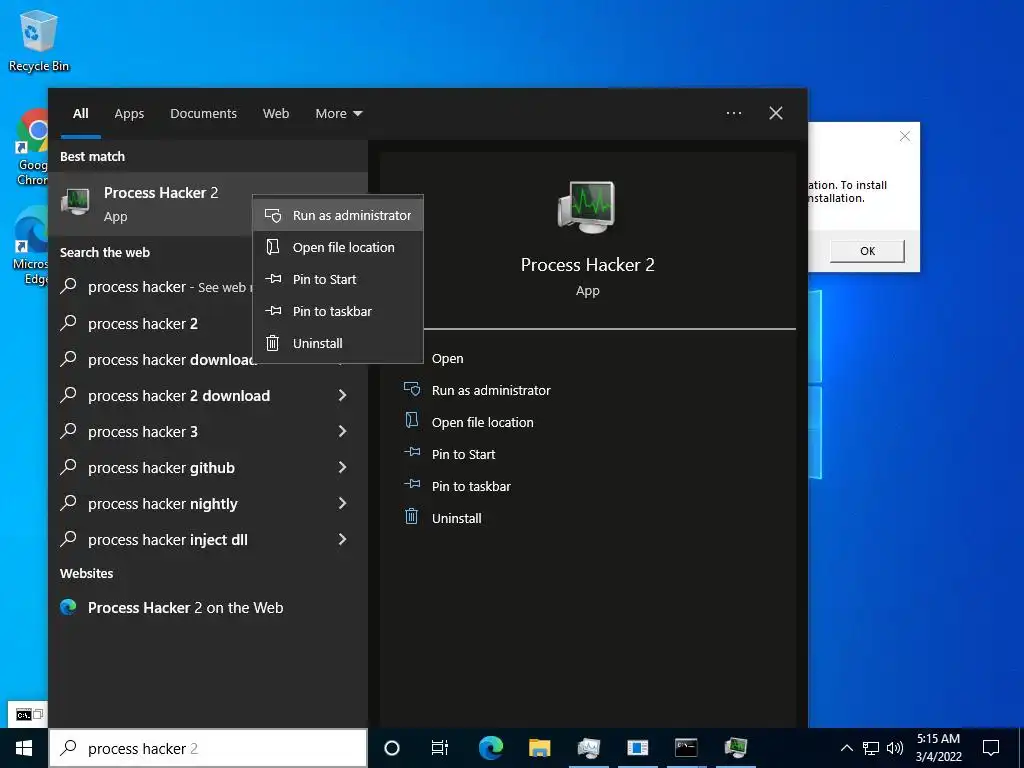
Task: Select suggestion 'process hacker nightly'
Action: click(x=163, y=504)
